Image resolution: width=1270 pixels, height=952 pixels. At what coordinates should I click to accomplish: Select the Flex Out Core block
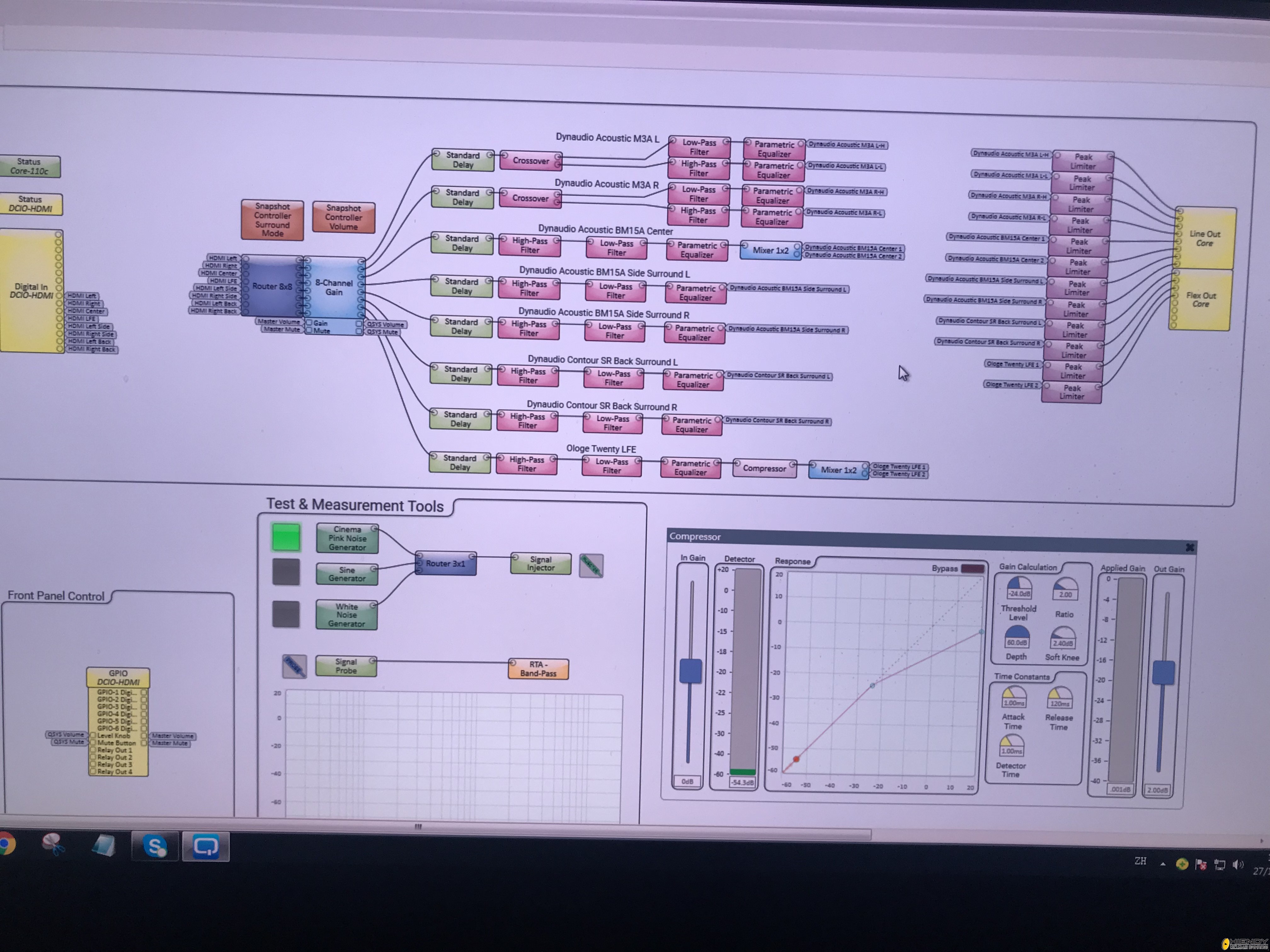coord(1200,299)
